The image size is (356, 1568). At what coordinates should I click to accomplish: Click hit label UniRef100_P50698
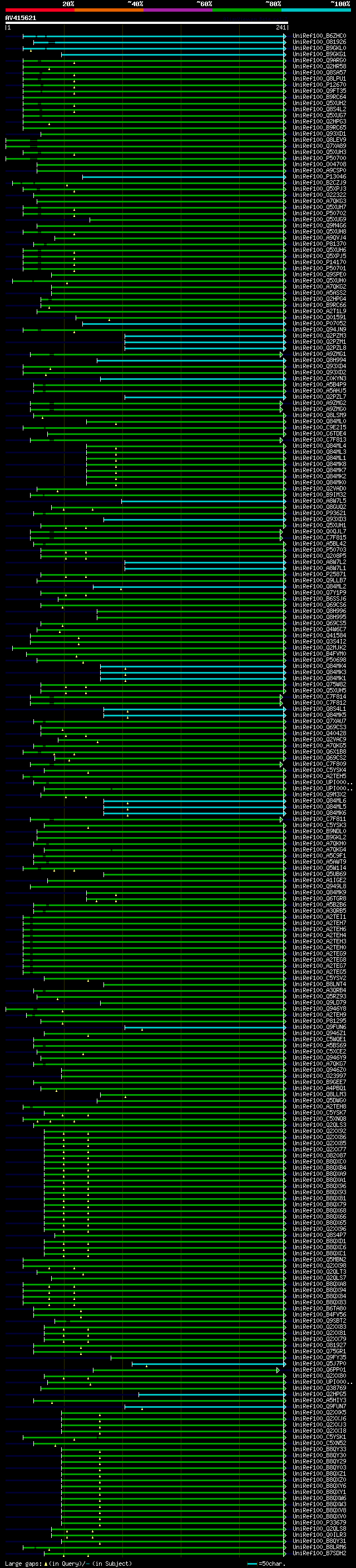pyautogui.click(x=319, y=660)
